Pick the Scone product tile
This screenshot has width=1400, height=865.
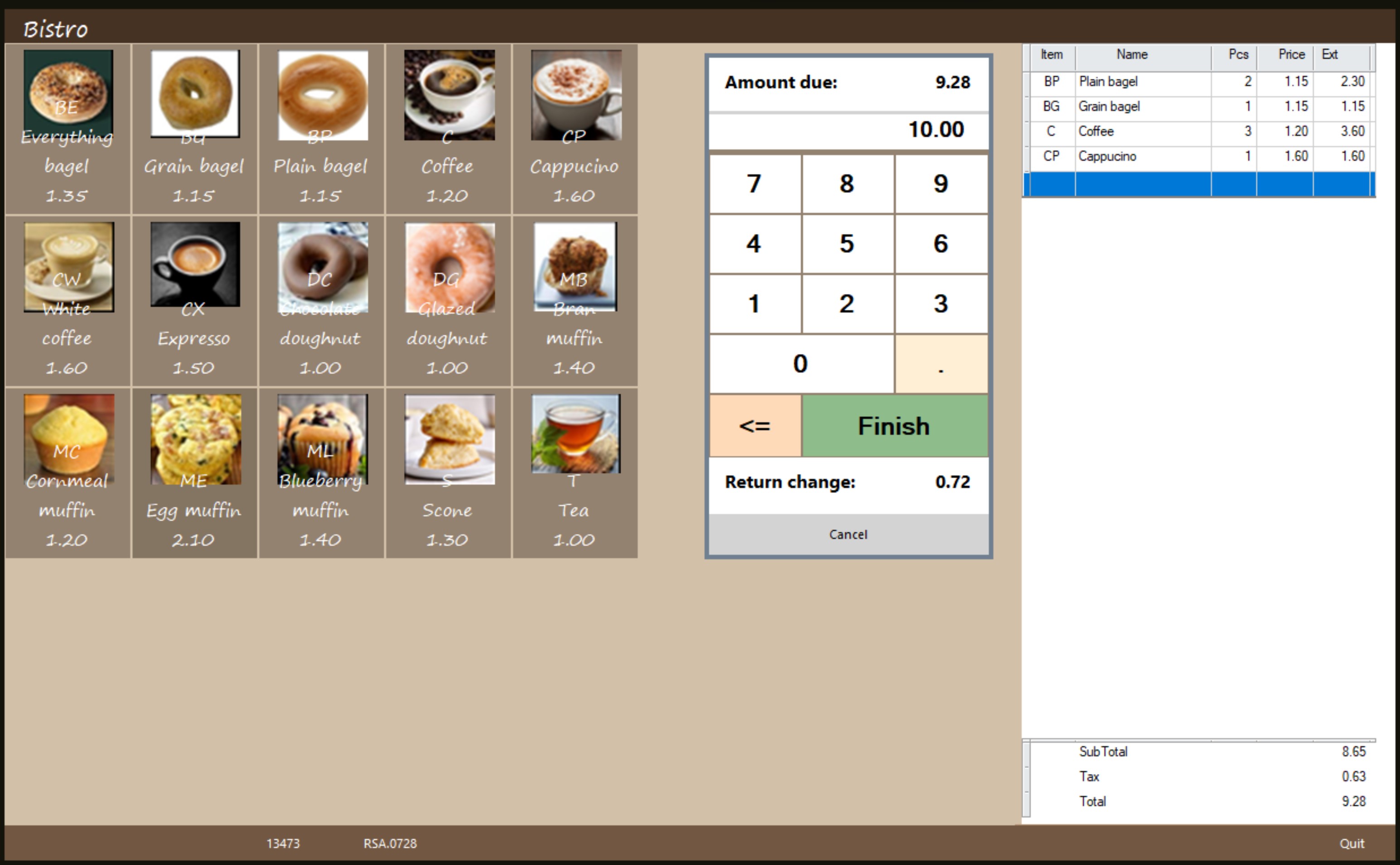tap(448, 472)
